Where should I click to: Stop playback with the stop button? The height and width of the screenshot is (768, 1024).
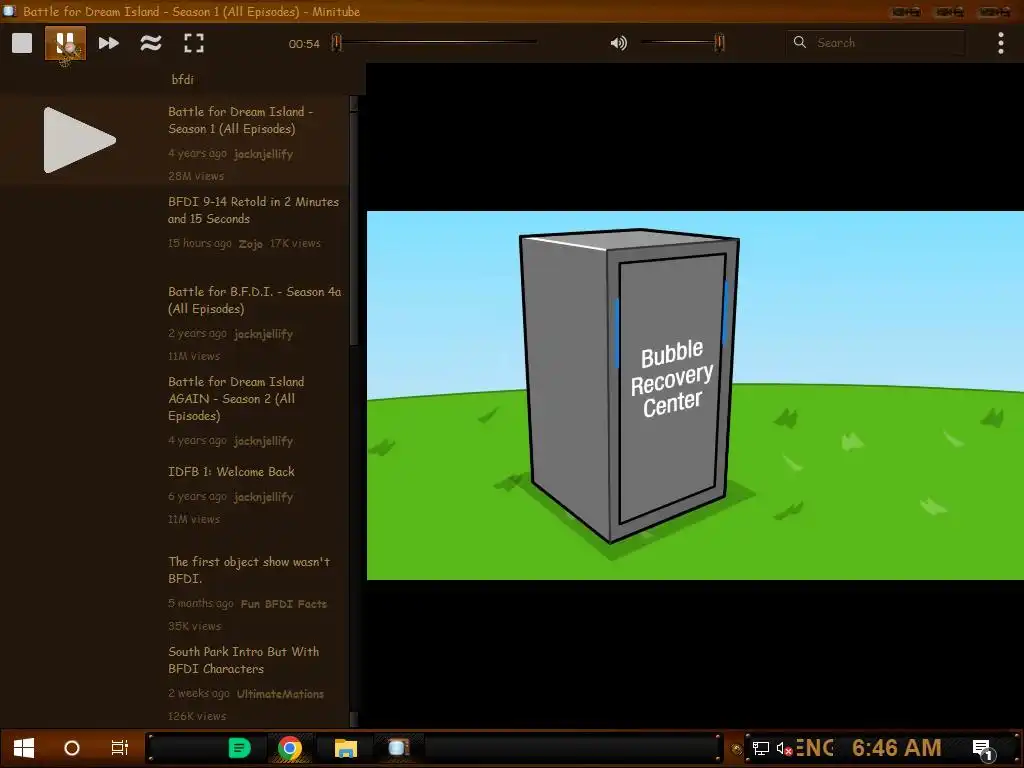pyautogui.click(x=22, y=43)
